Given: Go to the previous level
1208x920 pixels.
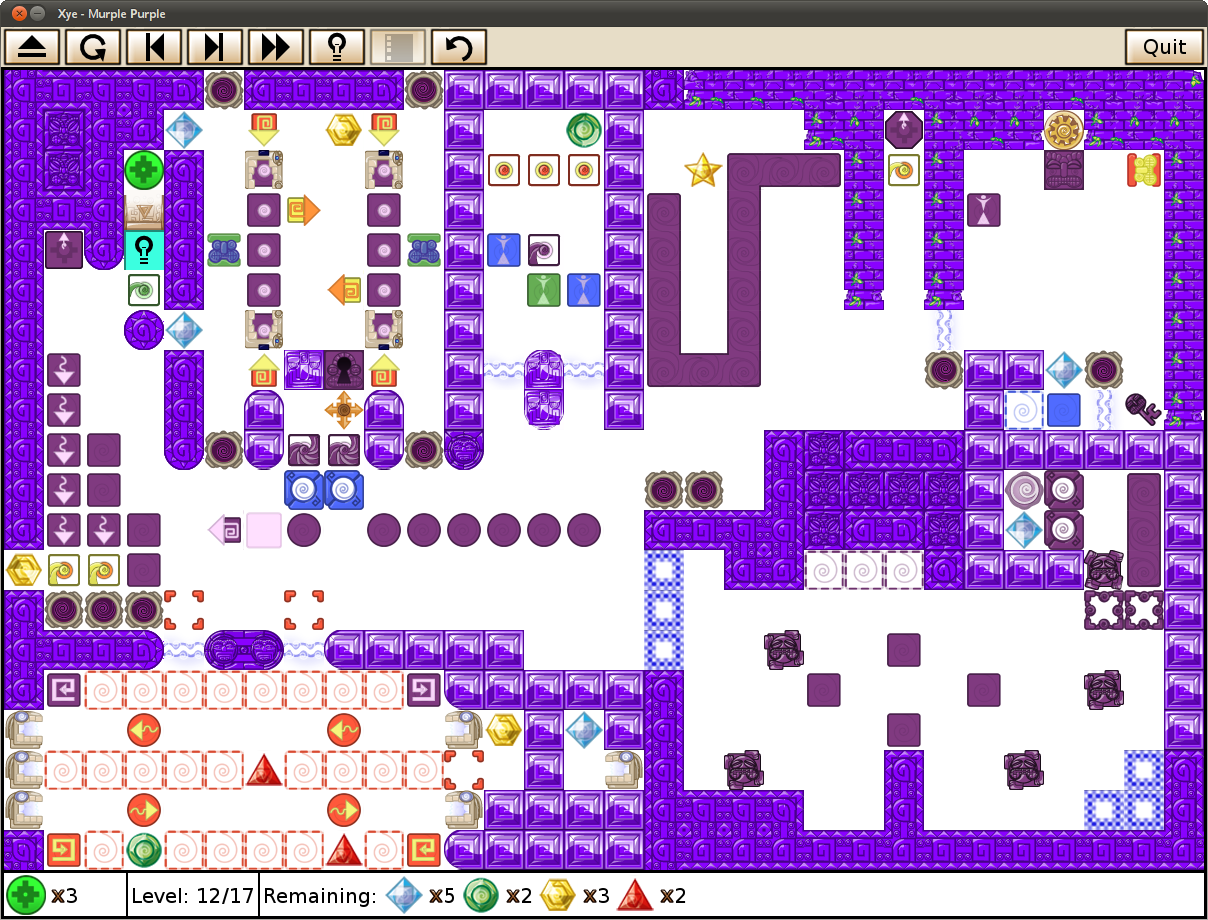Looking at the screenshot, I should (154, 46).
